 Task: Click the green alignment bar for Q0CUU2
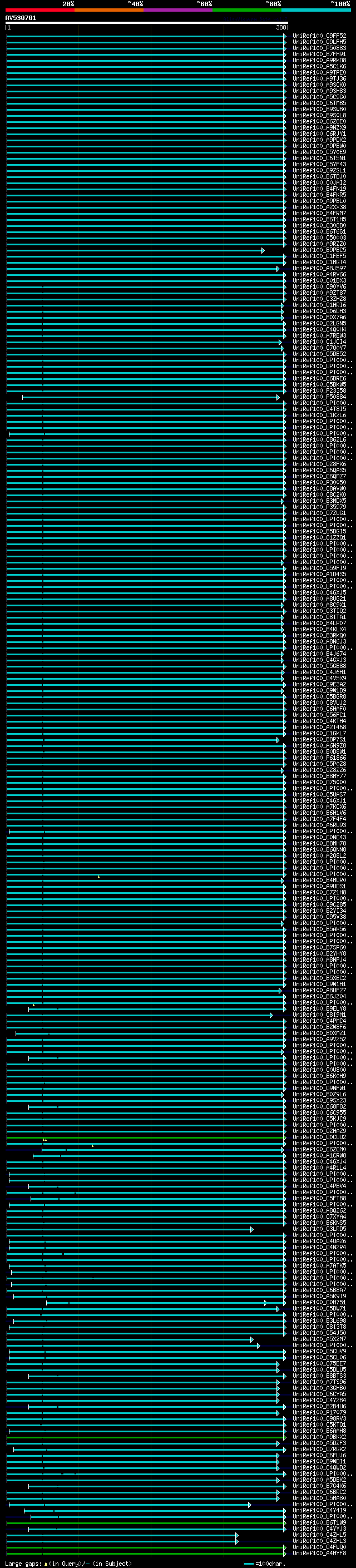tap(146, 1137)
